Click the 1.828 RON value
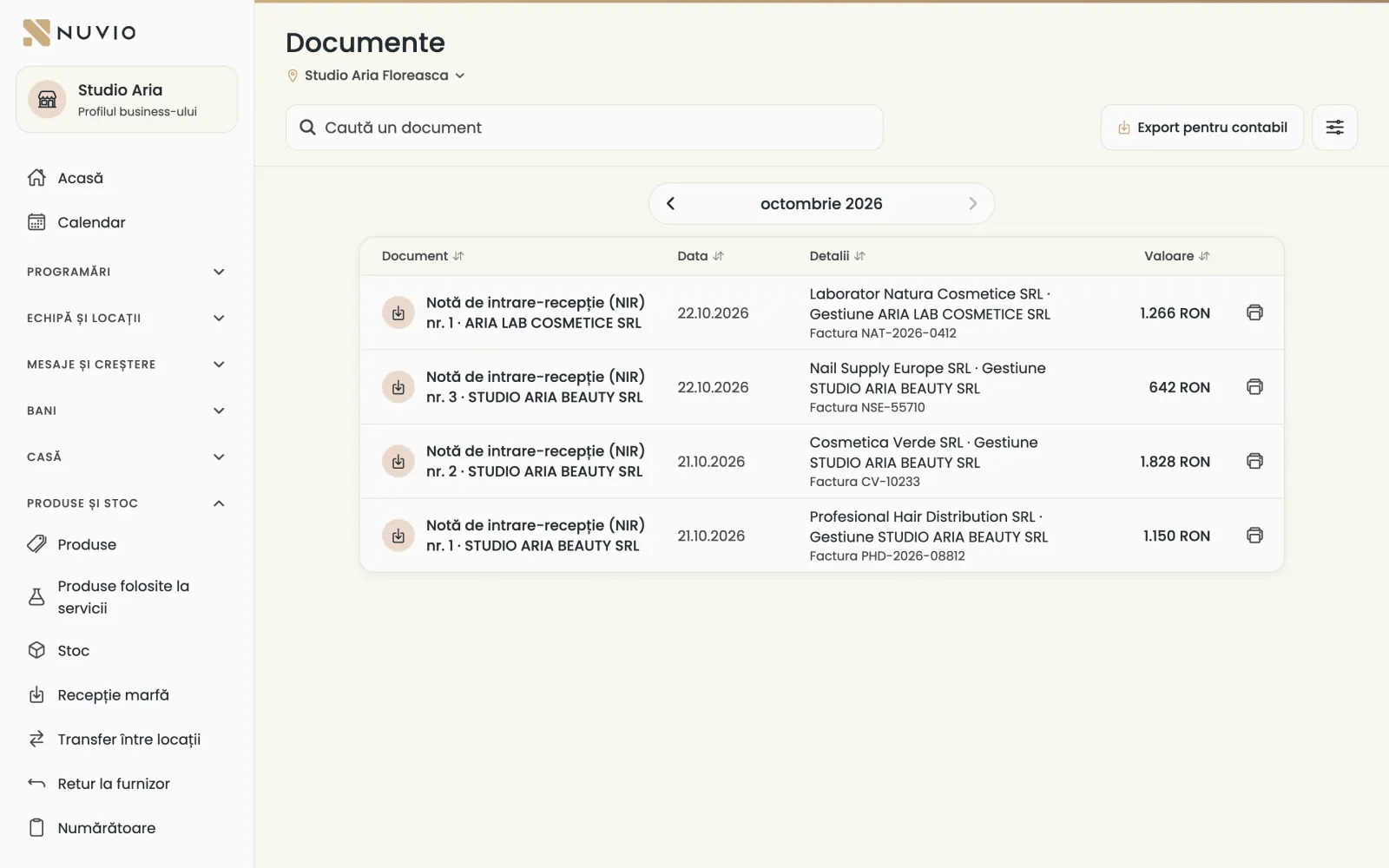This screenshot has width=1389, height=868. [1175, 462]
